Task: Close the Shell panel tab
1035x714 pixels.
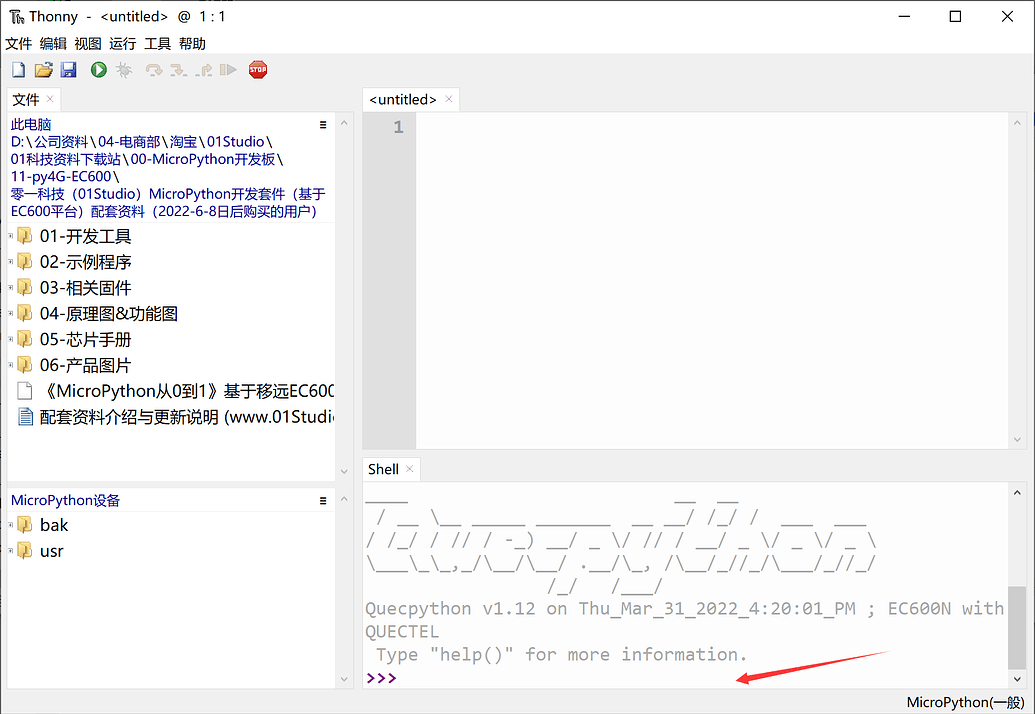Action: tap(409, 469)
